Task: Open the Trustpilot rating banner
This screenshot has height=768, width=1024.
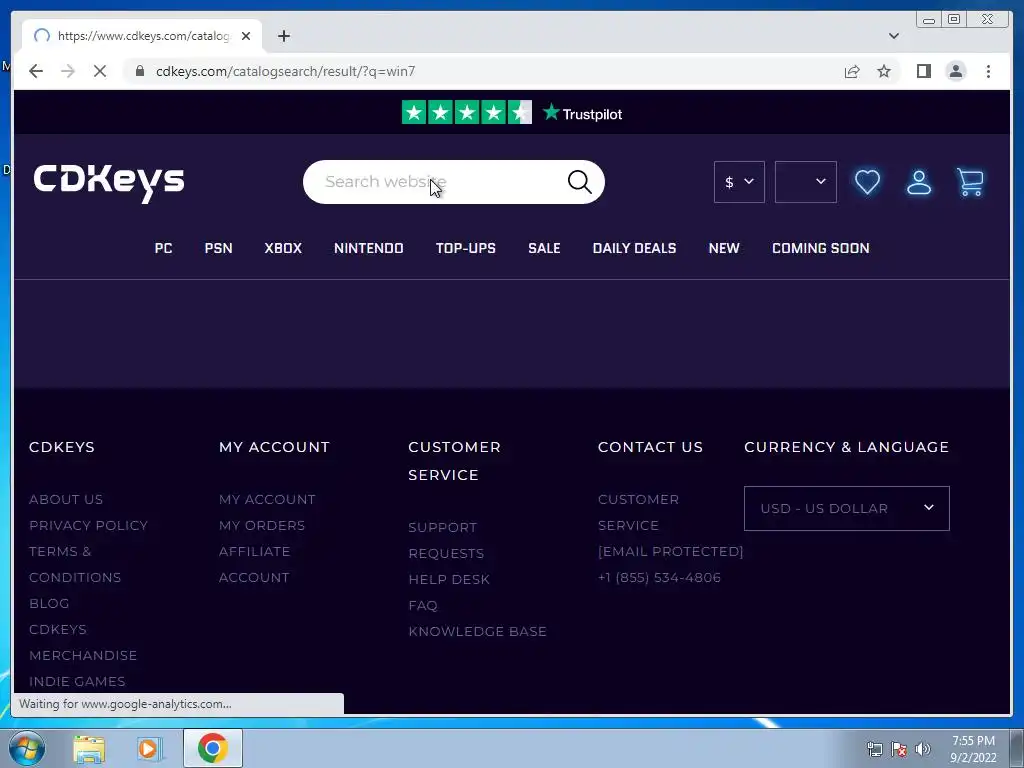Action: pos(512,113)
